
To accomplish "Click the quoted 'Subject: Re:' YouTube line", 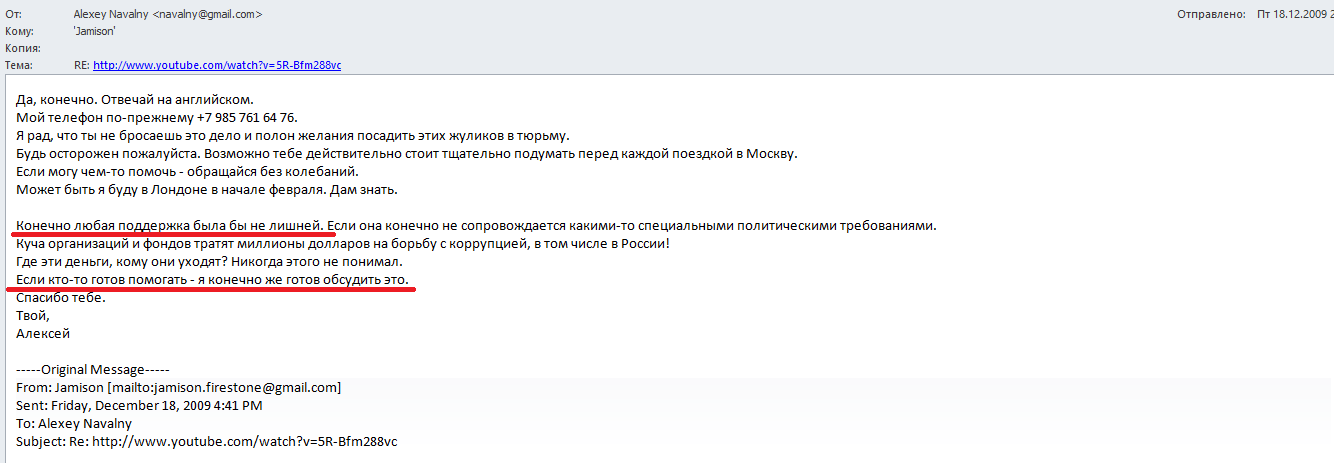I will tap(213, 441).
